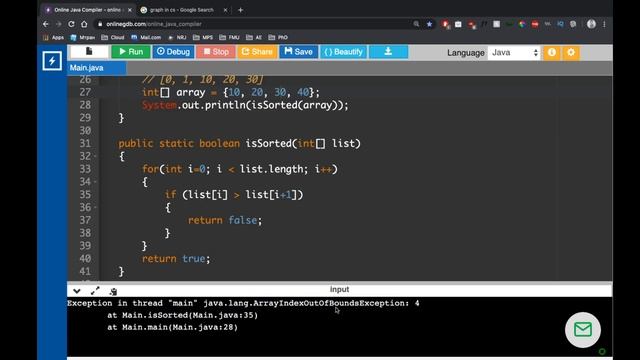
Task: Click 'Main.main(Main.java:28)' stack trace line
Action: tap(172, 327)
